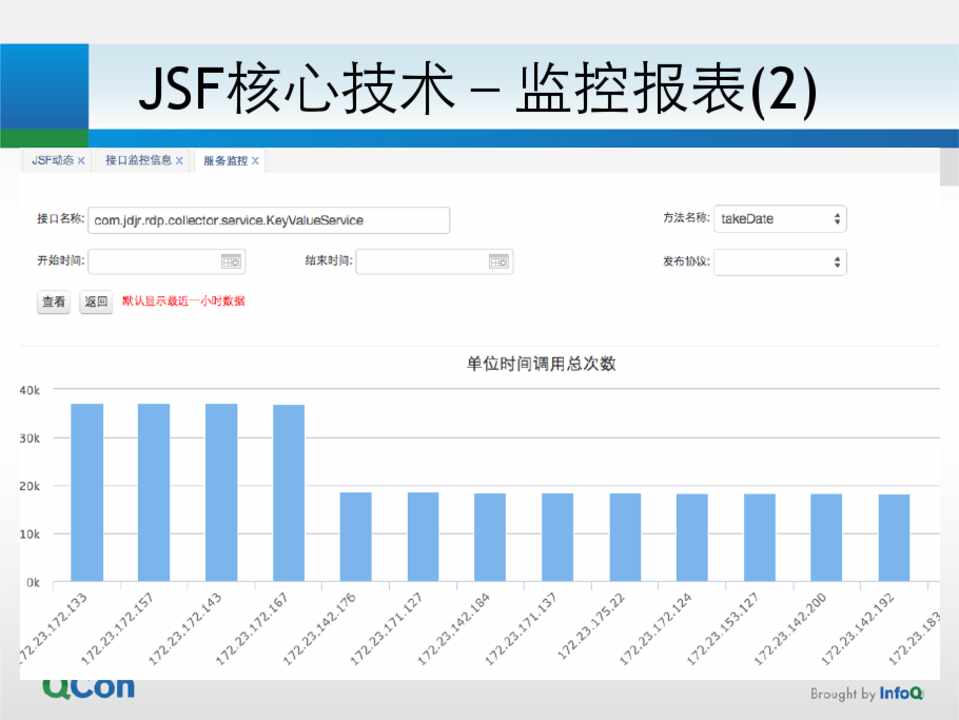
Task: Switch to the JSF动态 tab
Action: (52, 161)
